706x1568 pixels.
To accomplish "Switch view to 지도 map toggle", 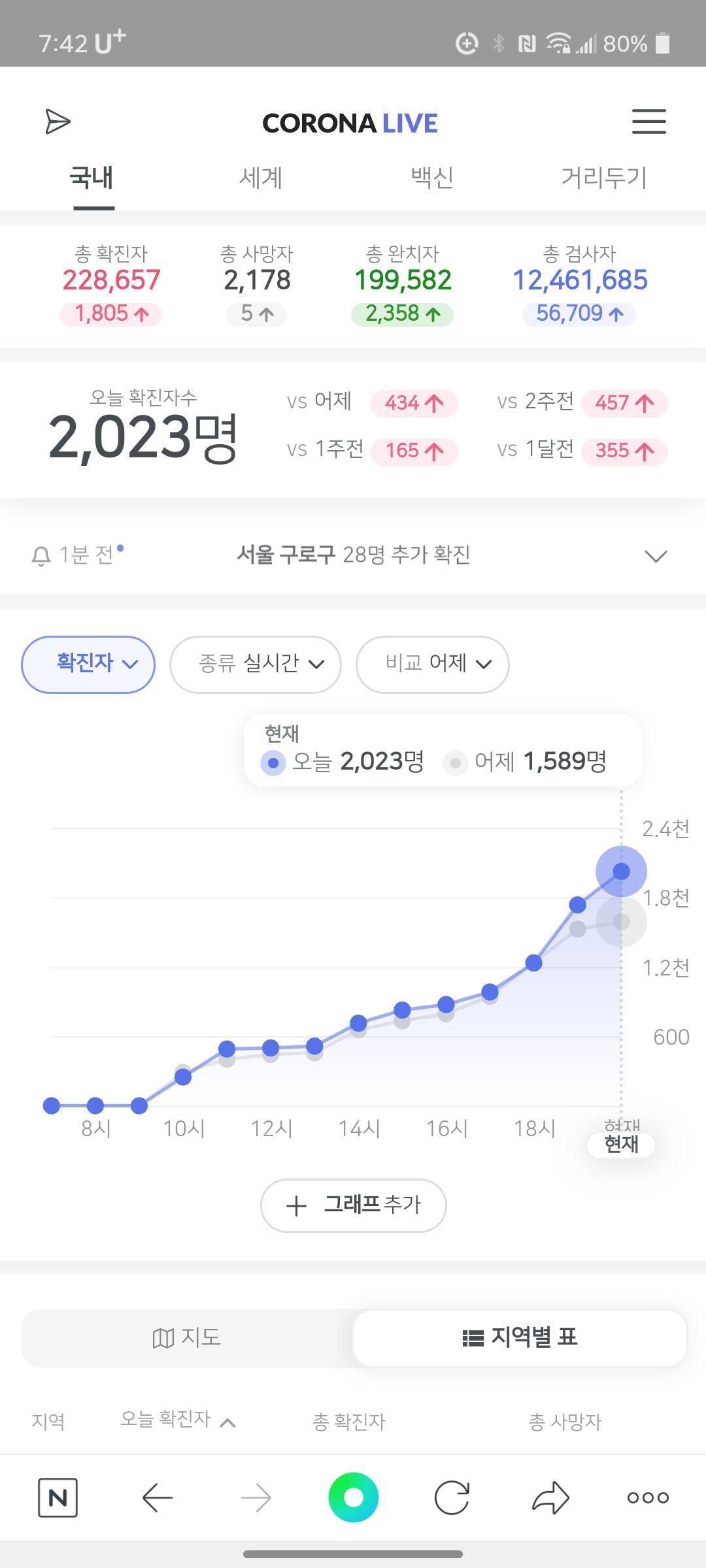I will coord(187,1337).
